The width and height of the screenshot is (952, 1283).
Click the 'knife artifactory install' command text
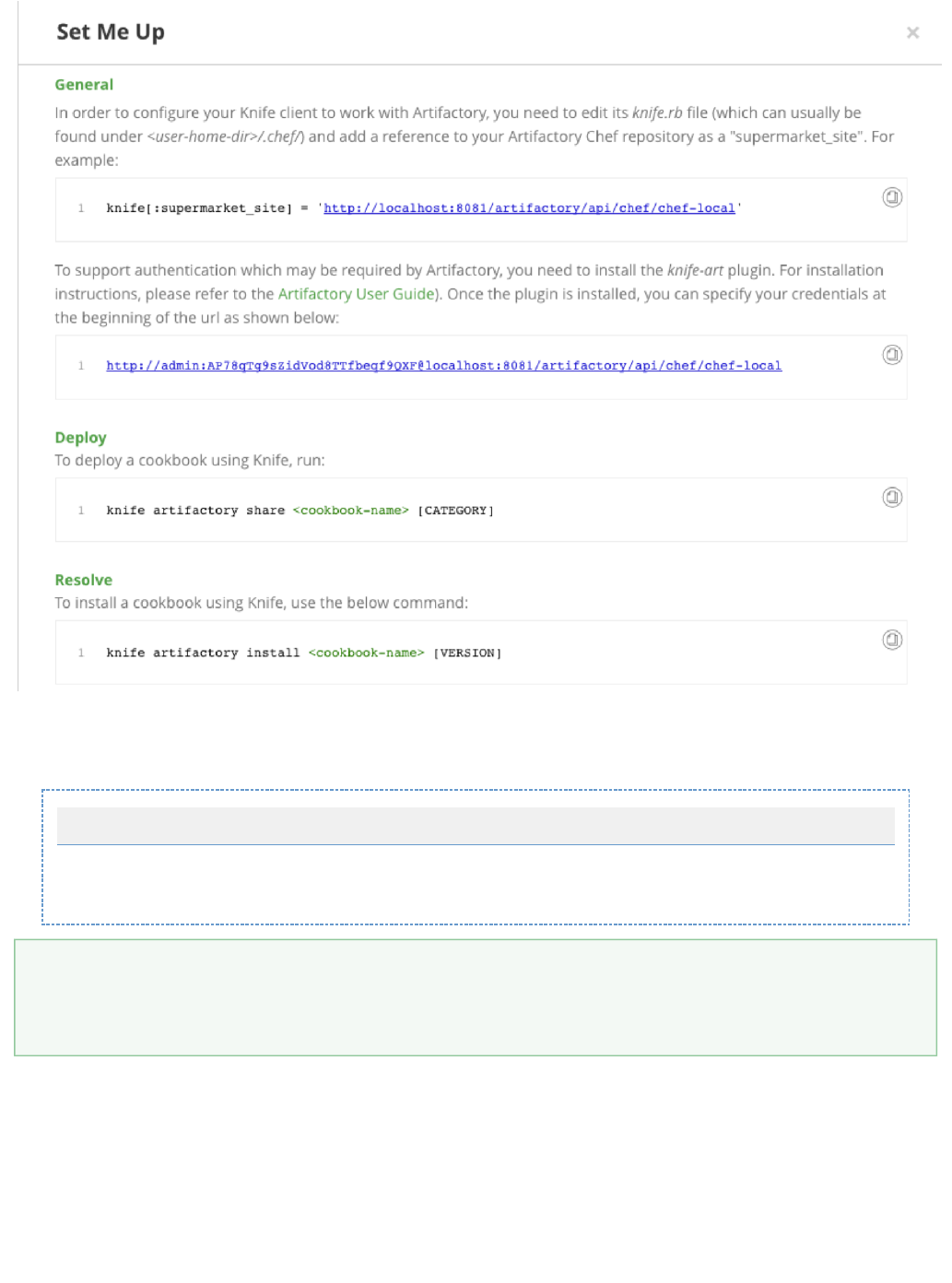(203, 653)
